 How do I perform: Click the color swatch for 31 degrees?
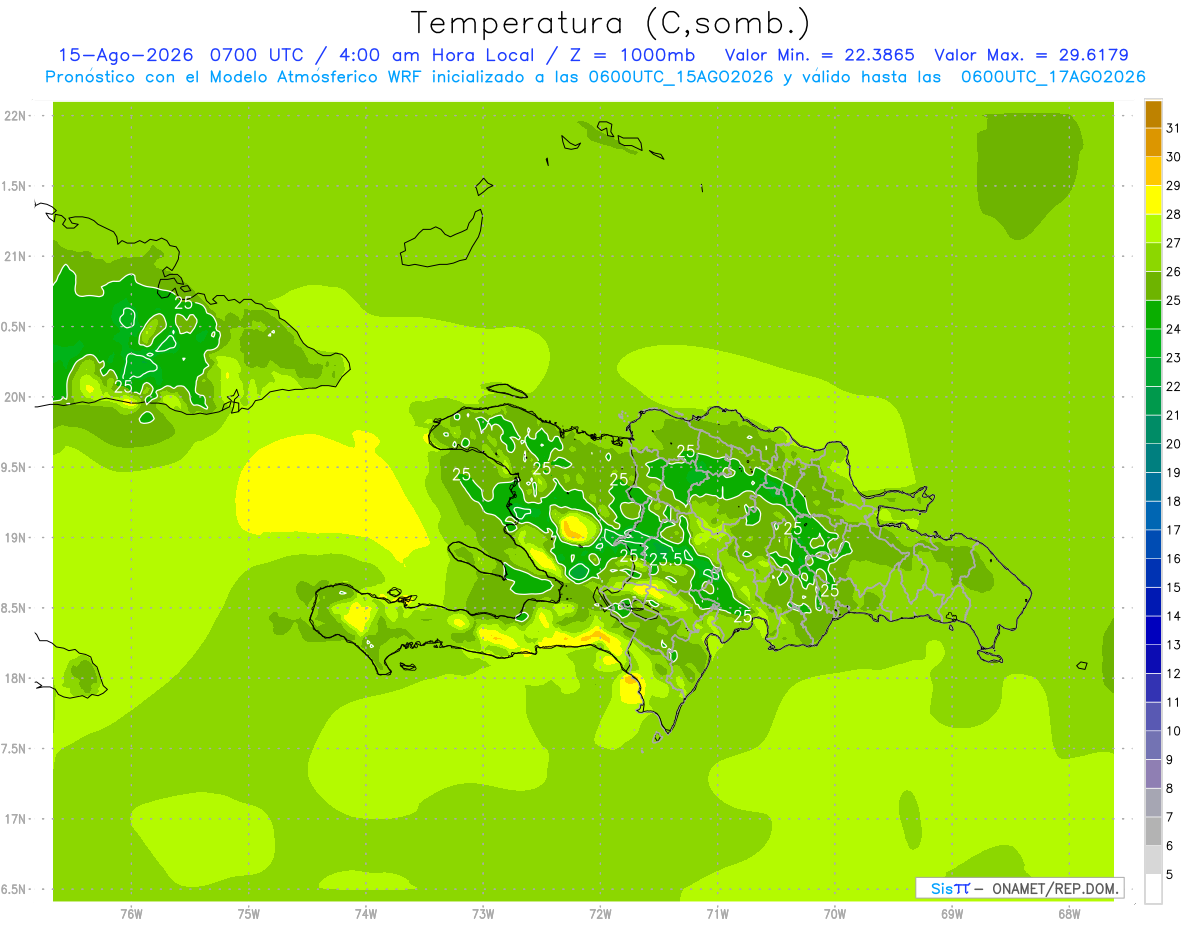click(x=1153, y=115)
